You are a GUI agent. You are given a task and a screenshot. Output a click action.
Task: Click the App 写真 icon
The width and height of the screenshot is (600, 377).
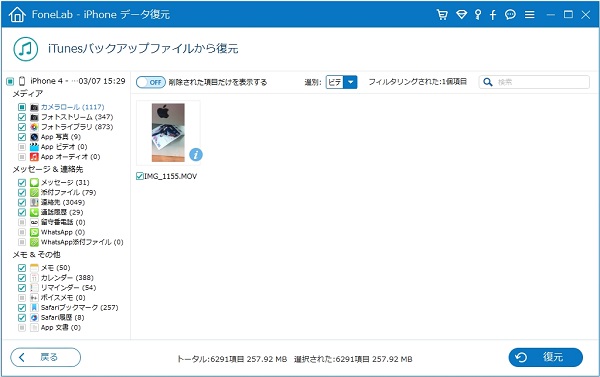point(34,137)
